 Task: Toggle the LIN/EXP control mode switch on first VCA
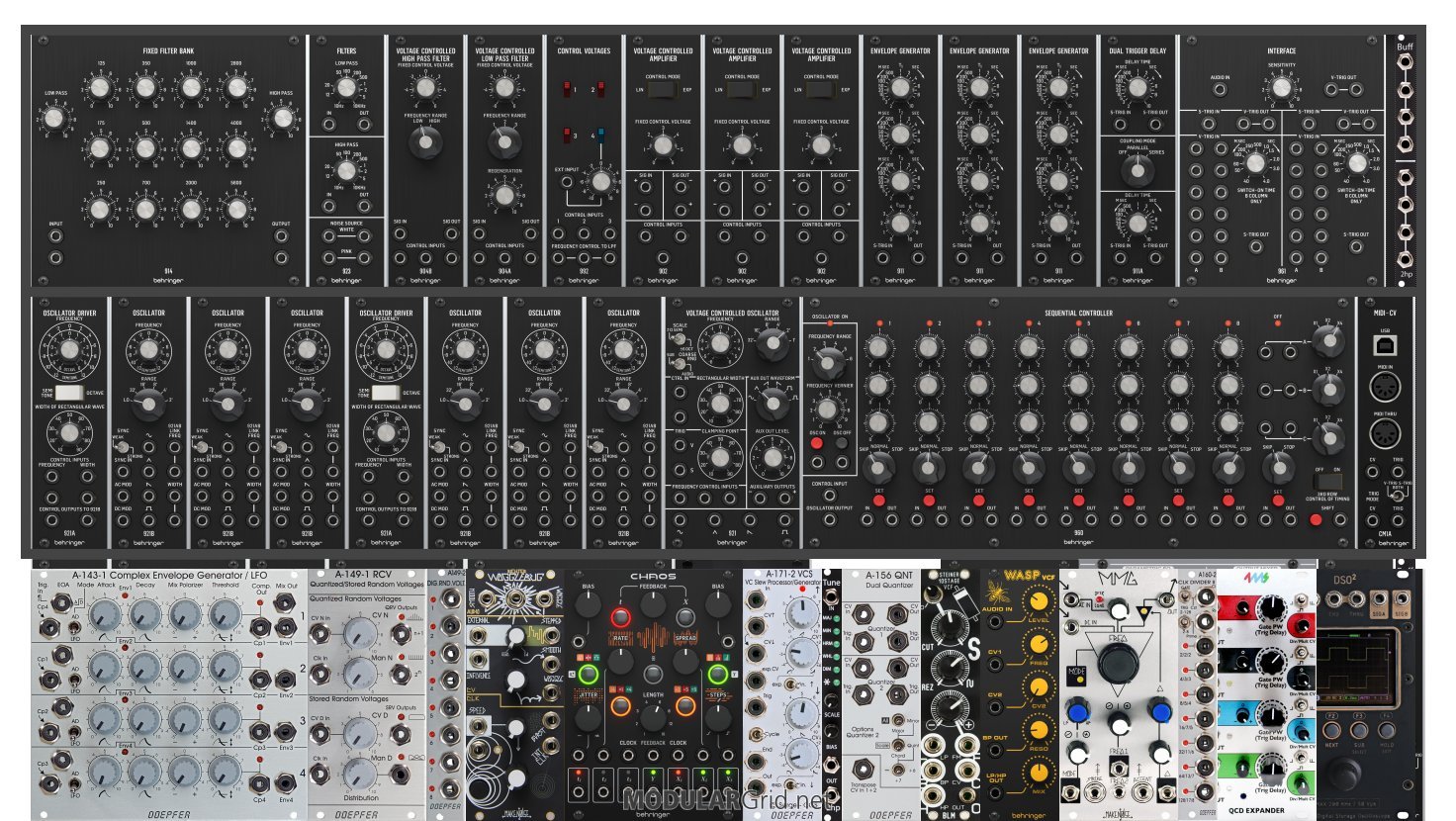click(663, 89)
